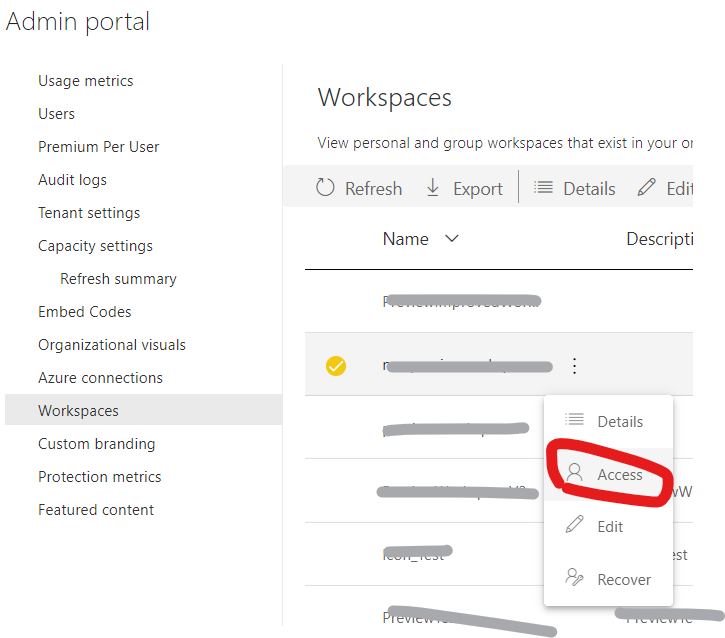The image size is (725, 638).
Task: Open Featured content page
Action: (x=96, y=510)
